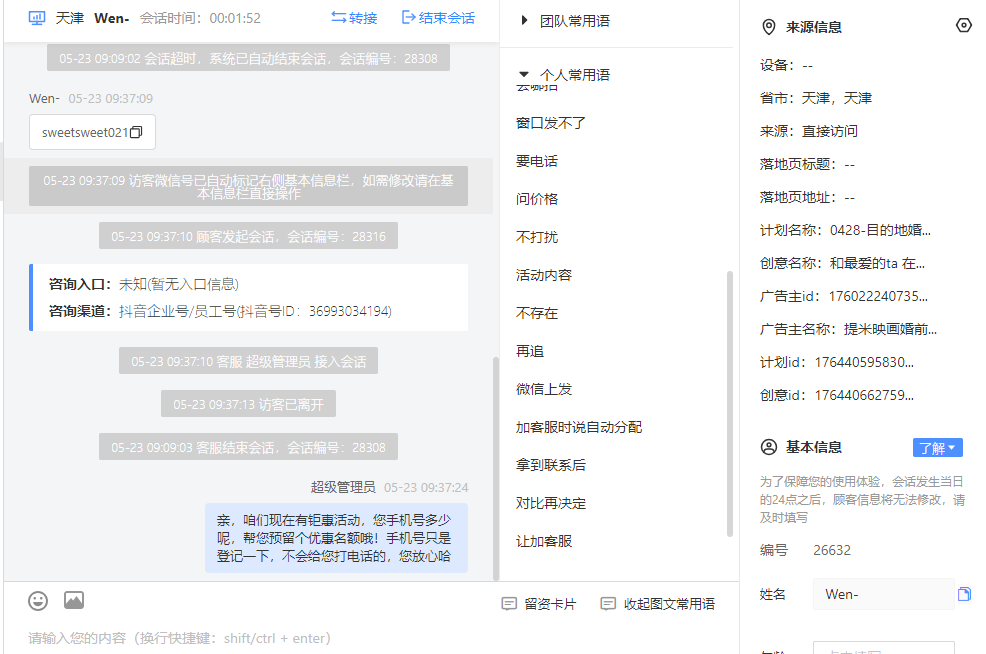Screen dimensions: 986x654
Task: Click the 广告主名称 提米映画 entry
Action: click(848, 330)
